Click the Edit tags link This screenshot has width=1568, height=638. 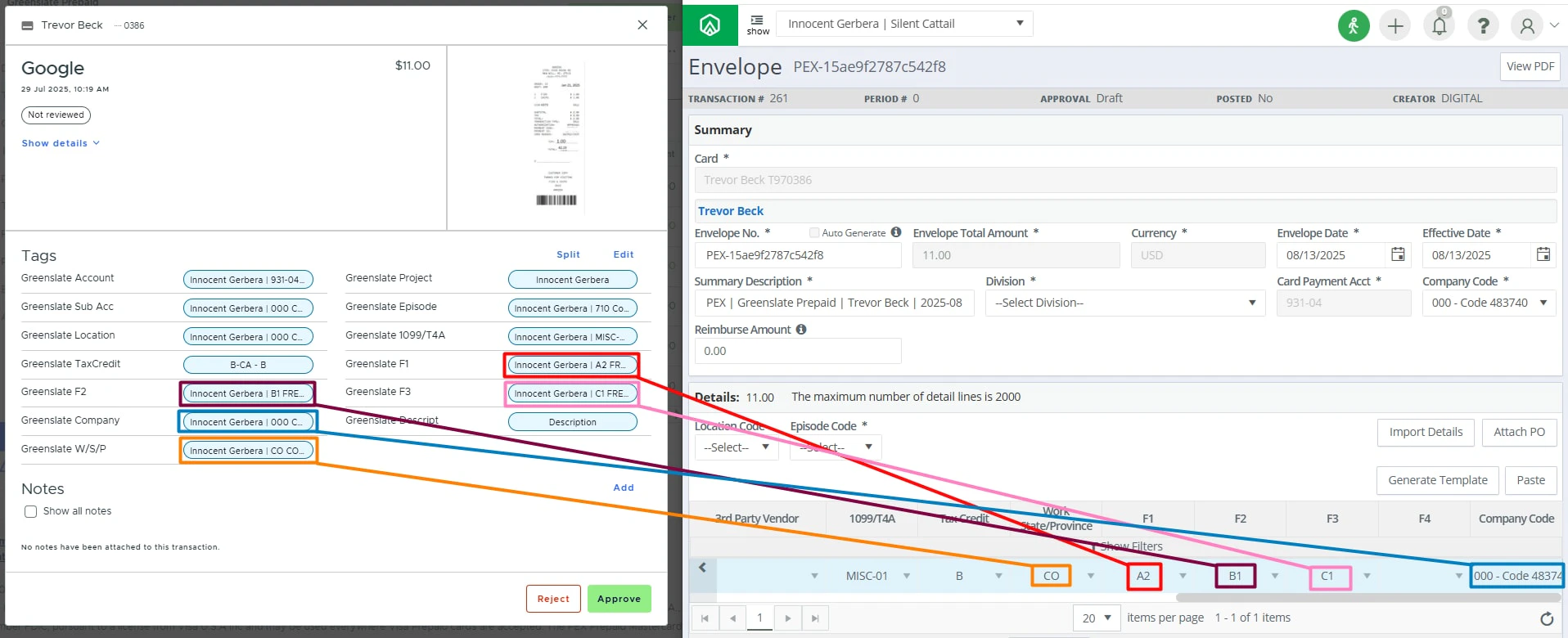tap(624, 254)
